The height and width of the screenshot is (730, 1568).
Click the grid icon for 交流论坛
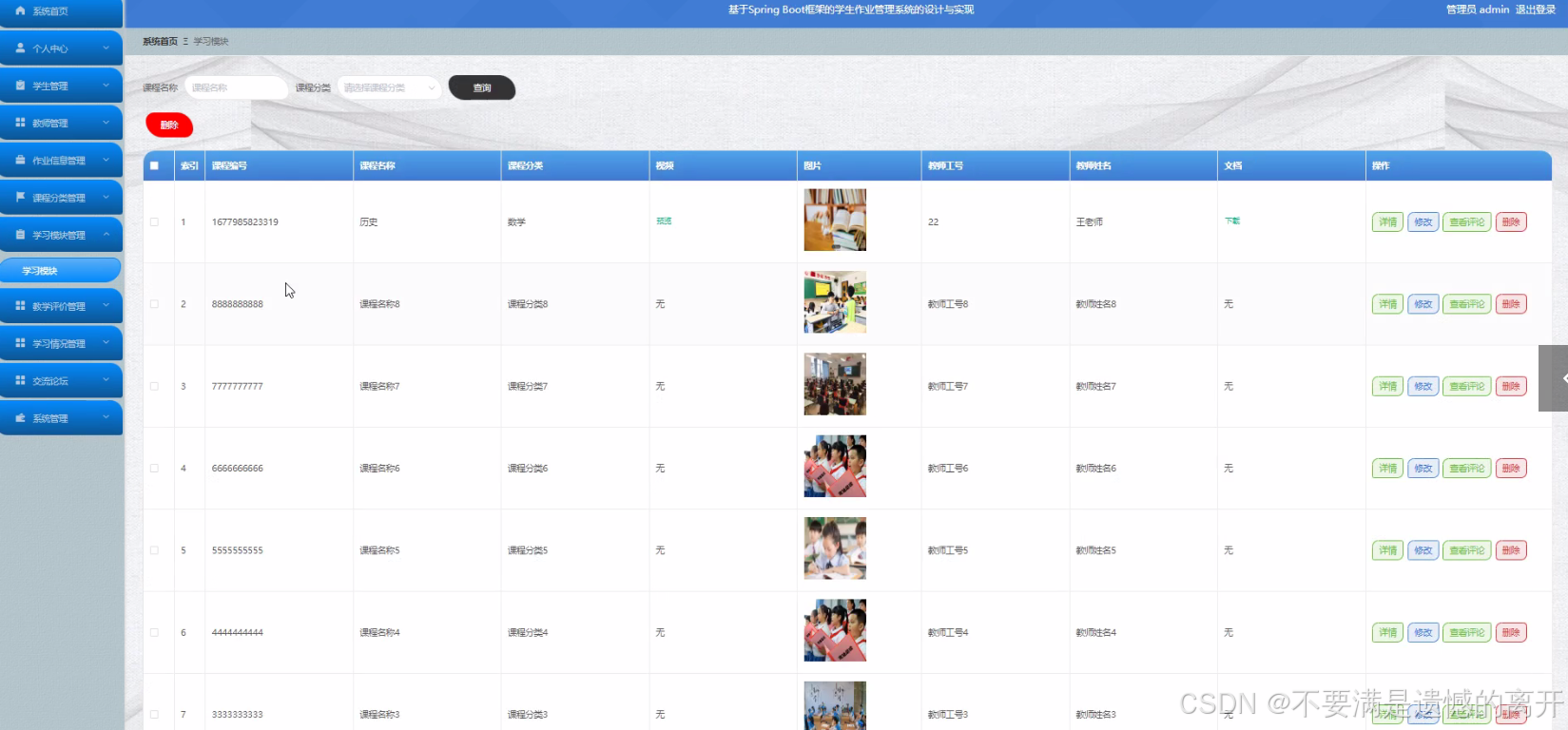point(20,379)
